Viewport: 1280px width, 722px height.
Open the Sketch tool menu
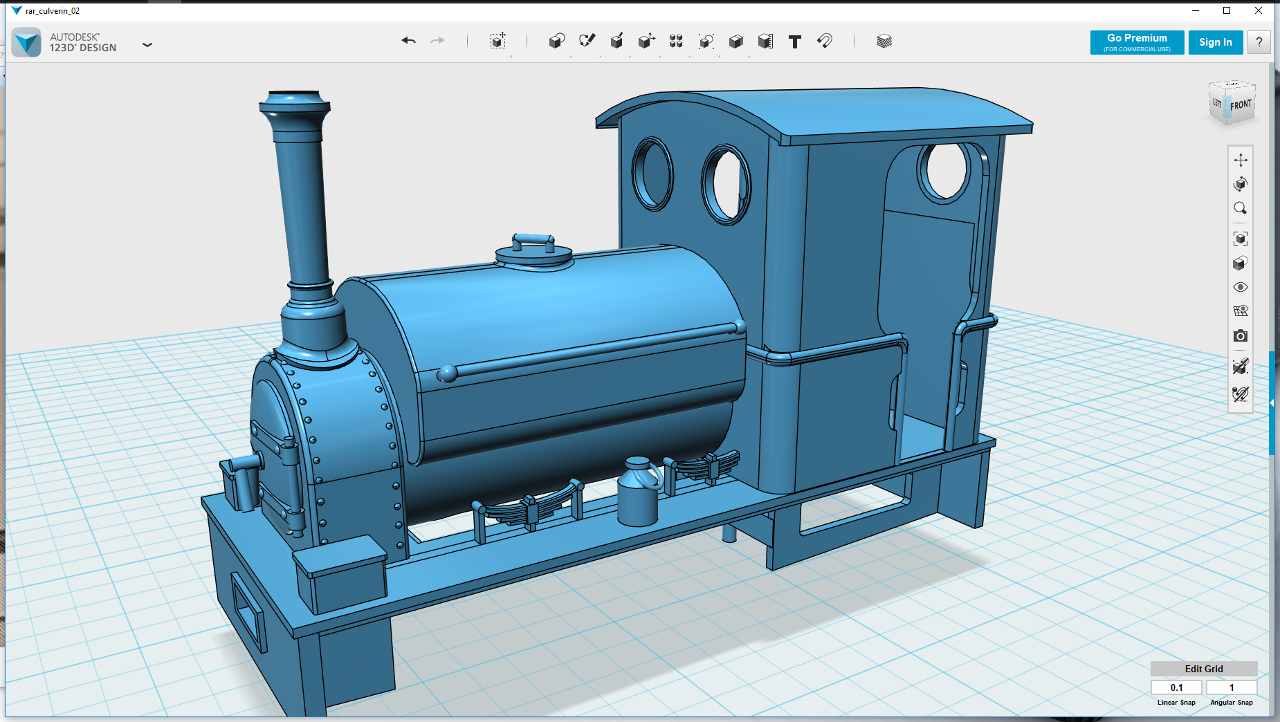(587, 41)
